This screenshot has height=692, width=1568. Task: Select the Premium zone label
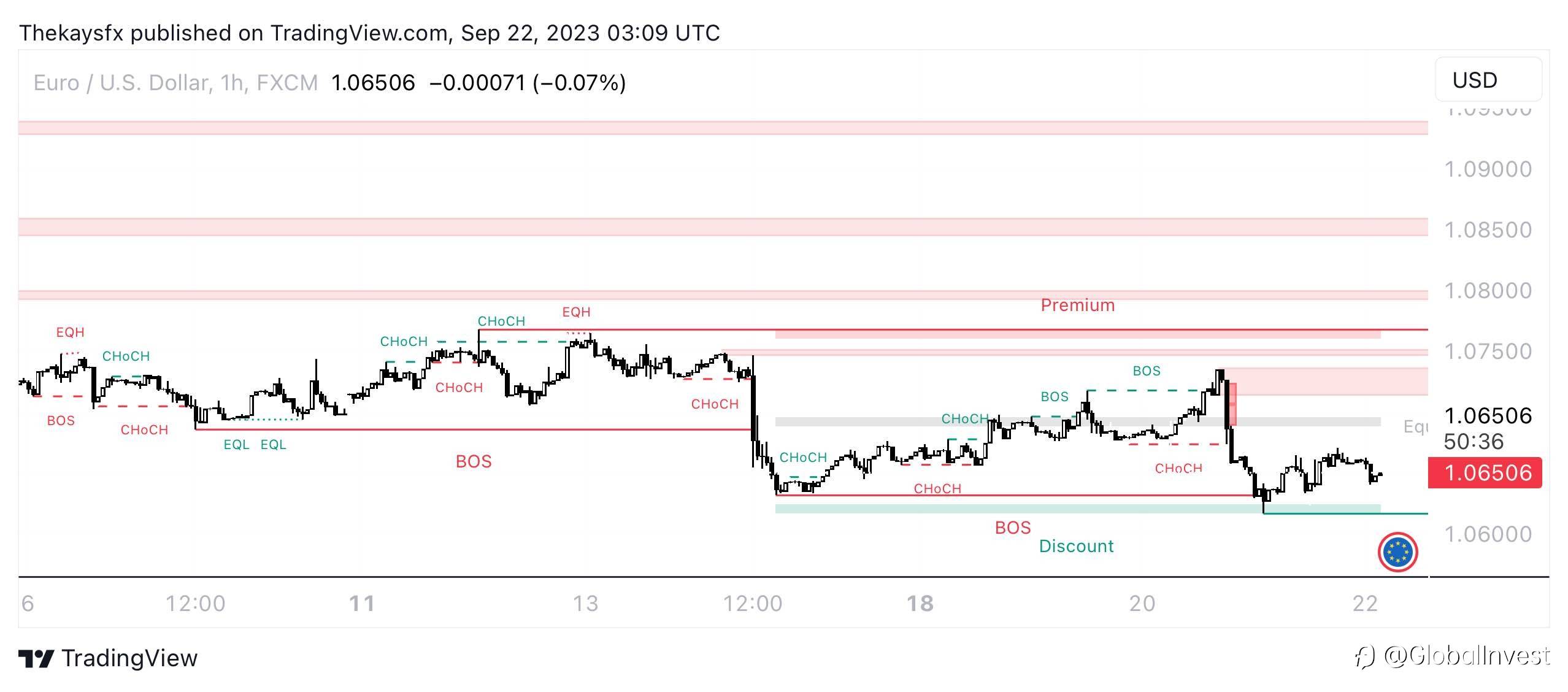coord(1077,305)
